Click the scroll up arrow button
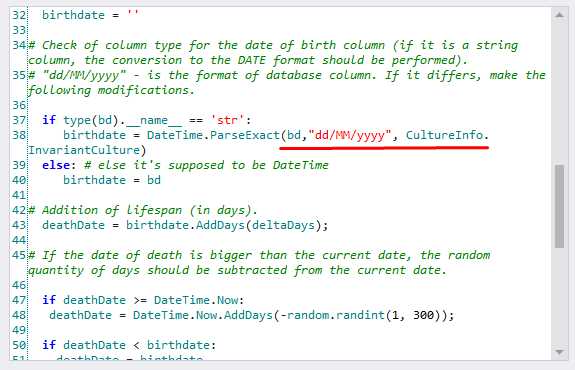575x370 pixels. click(559, 15)
